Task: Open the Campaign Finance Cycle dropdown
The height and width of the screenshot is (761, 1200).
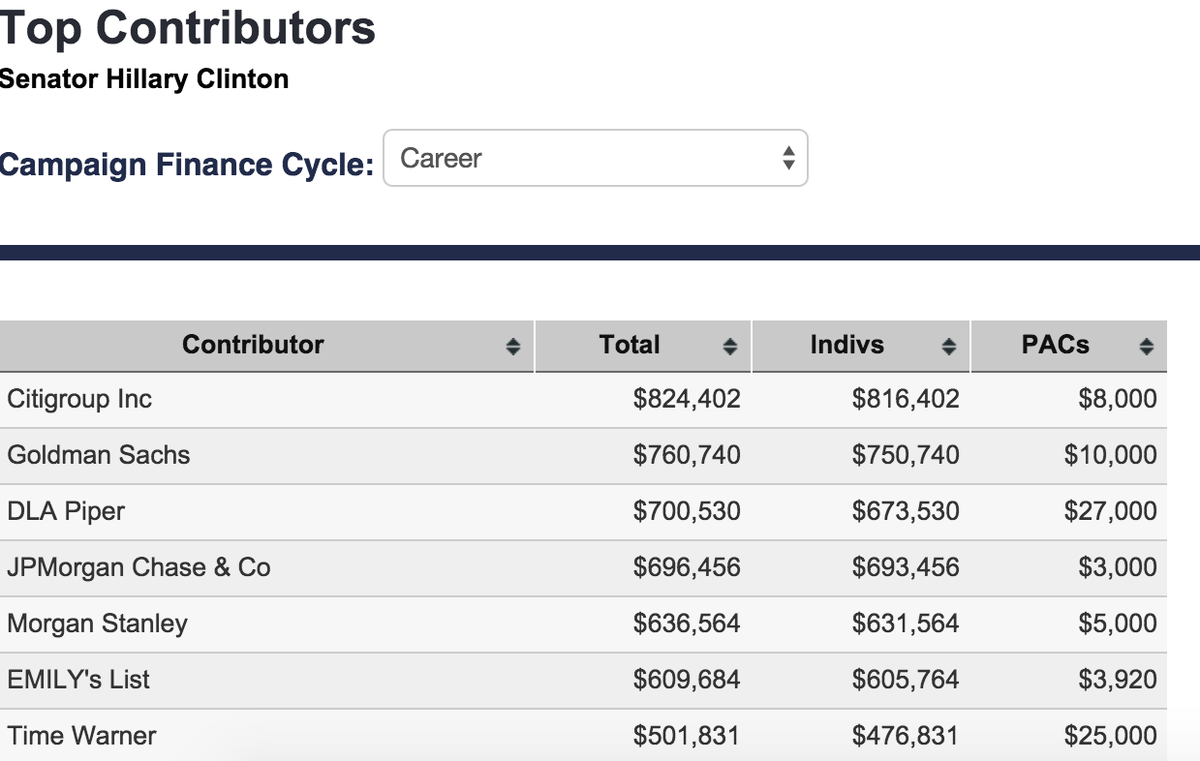Action: pos(595,158)
